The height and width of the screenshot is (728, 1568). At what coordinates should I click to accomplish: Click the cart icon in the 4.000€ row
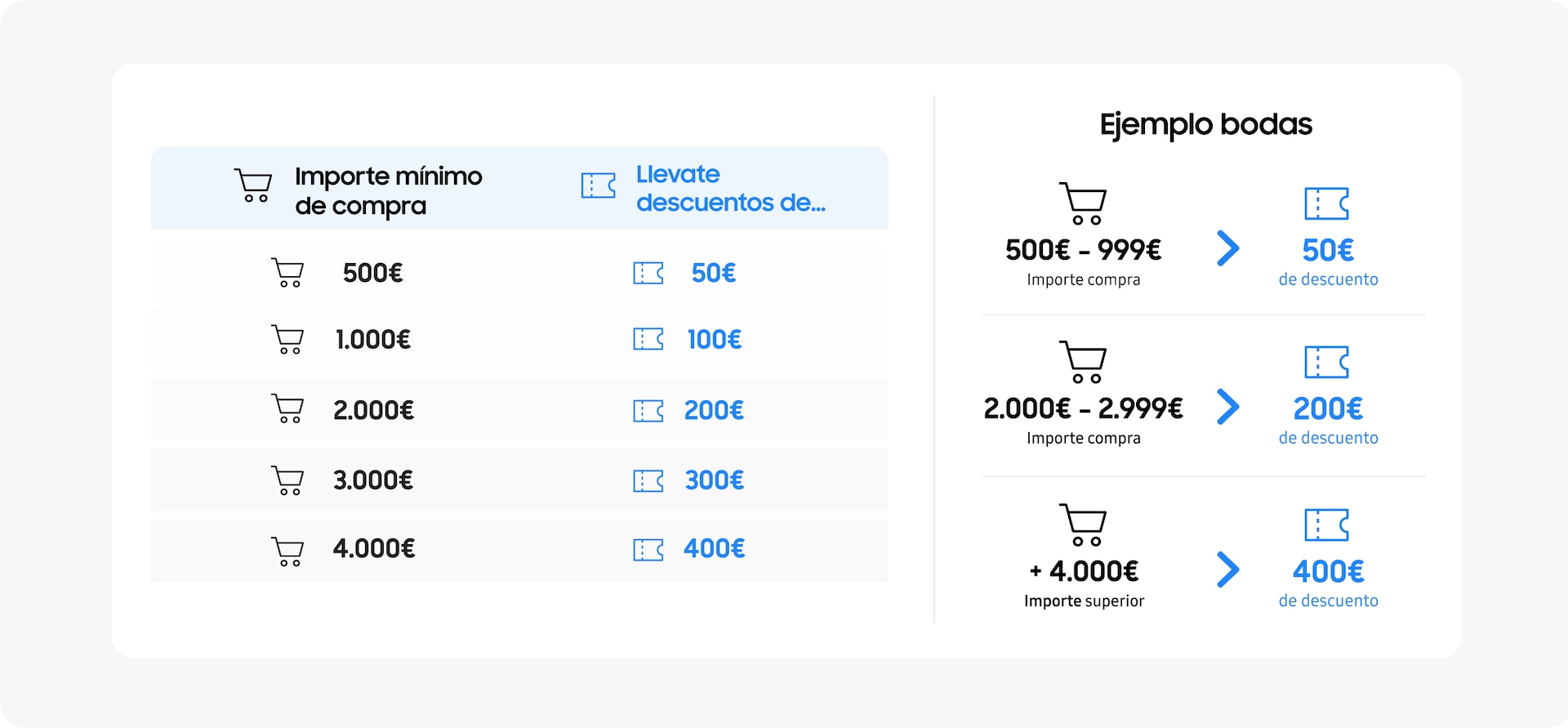click(x=287, y=552)
